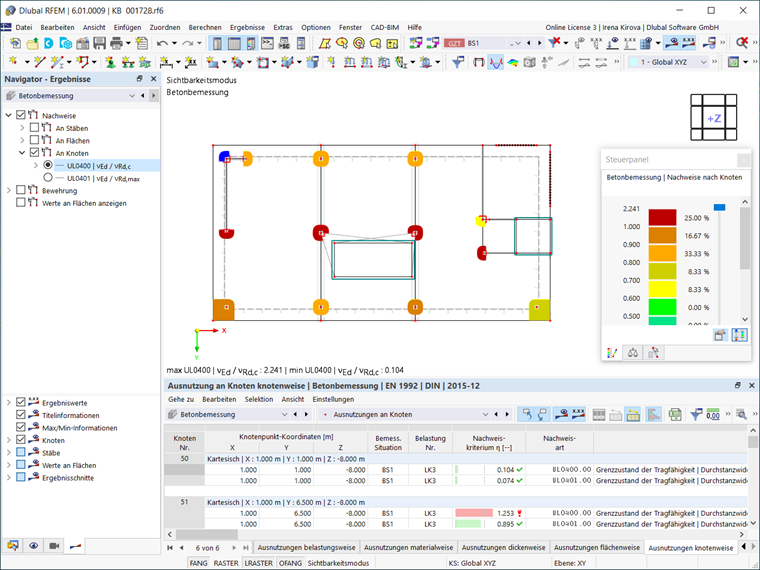The height and width of the screenshot is (570, 760).
Task: Expand the An Stäben tree node
Action: point(22,128)
